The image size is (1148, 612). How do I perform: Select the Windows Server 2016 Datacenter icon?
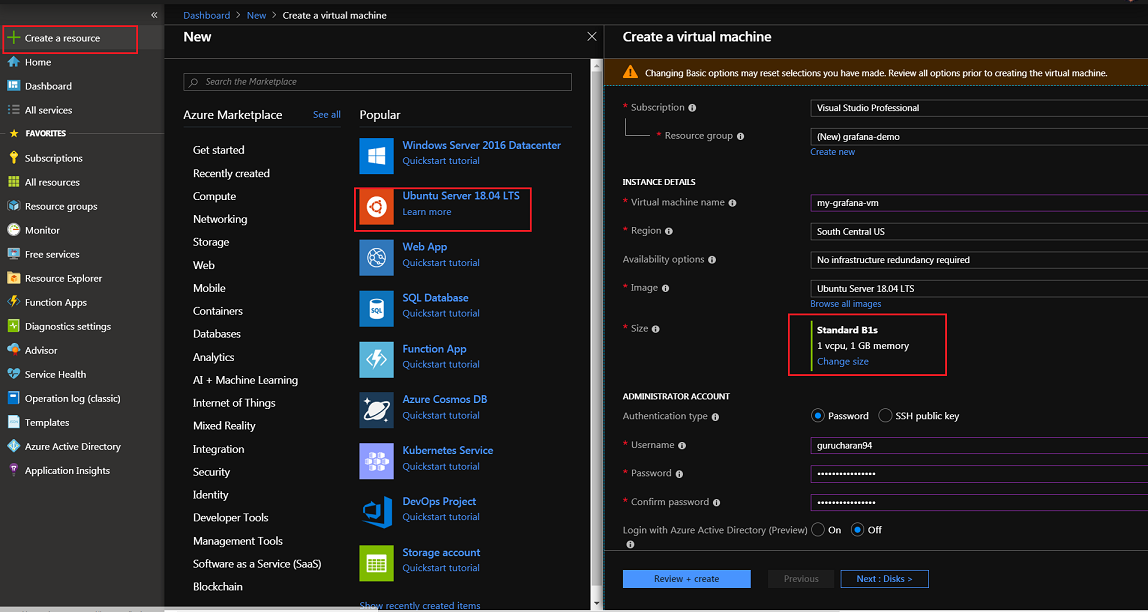pos(376,156)
